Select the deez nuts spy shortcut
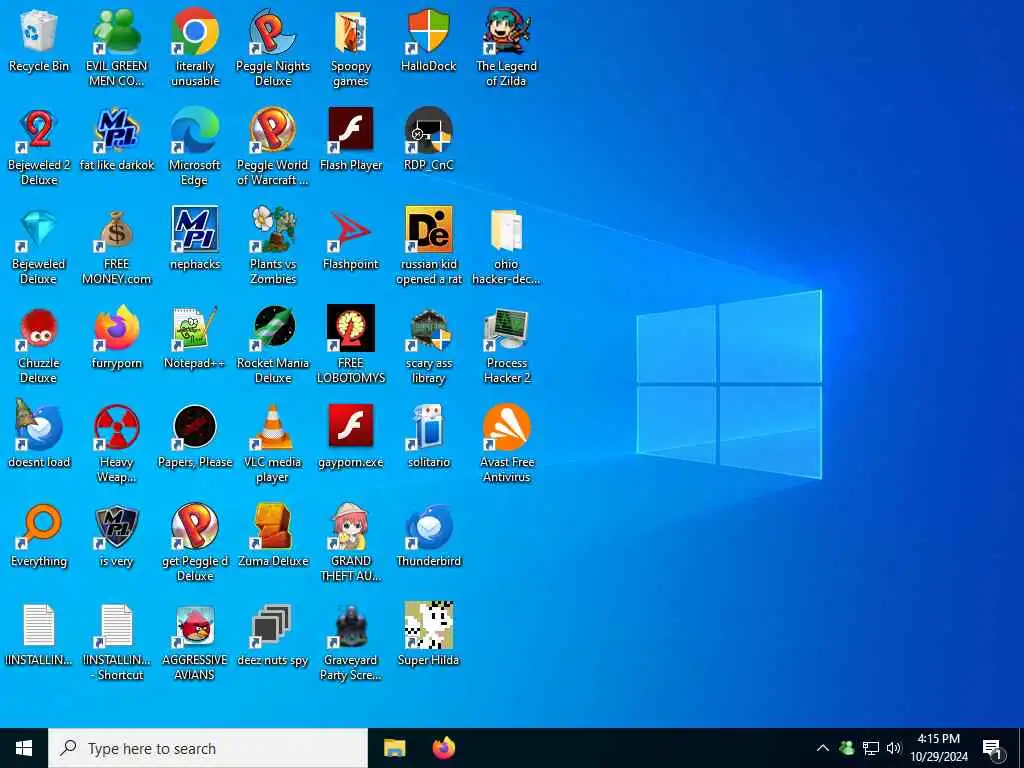 pyautogui.click(x=273, y=626)
